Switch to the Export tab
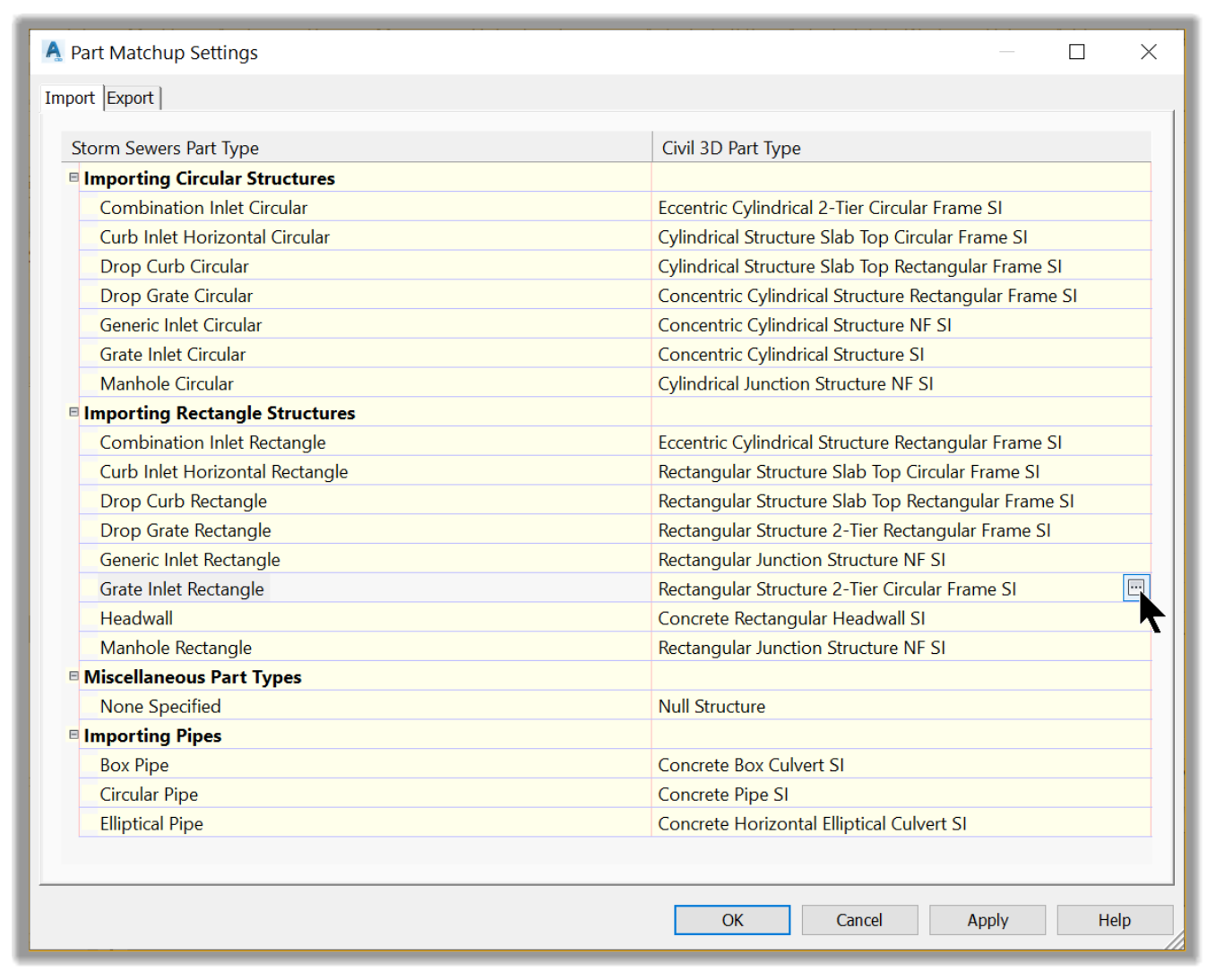1216x980 pixels. pyautogui.click(x=131, y=98)
